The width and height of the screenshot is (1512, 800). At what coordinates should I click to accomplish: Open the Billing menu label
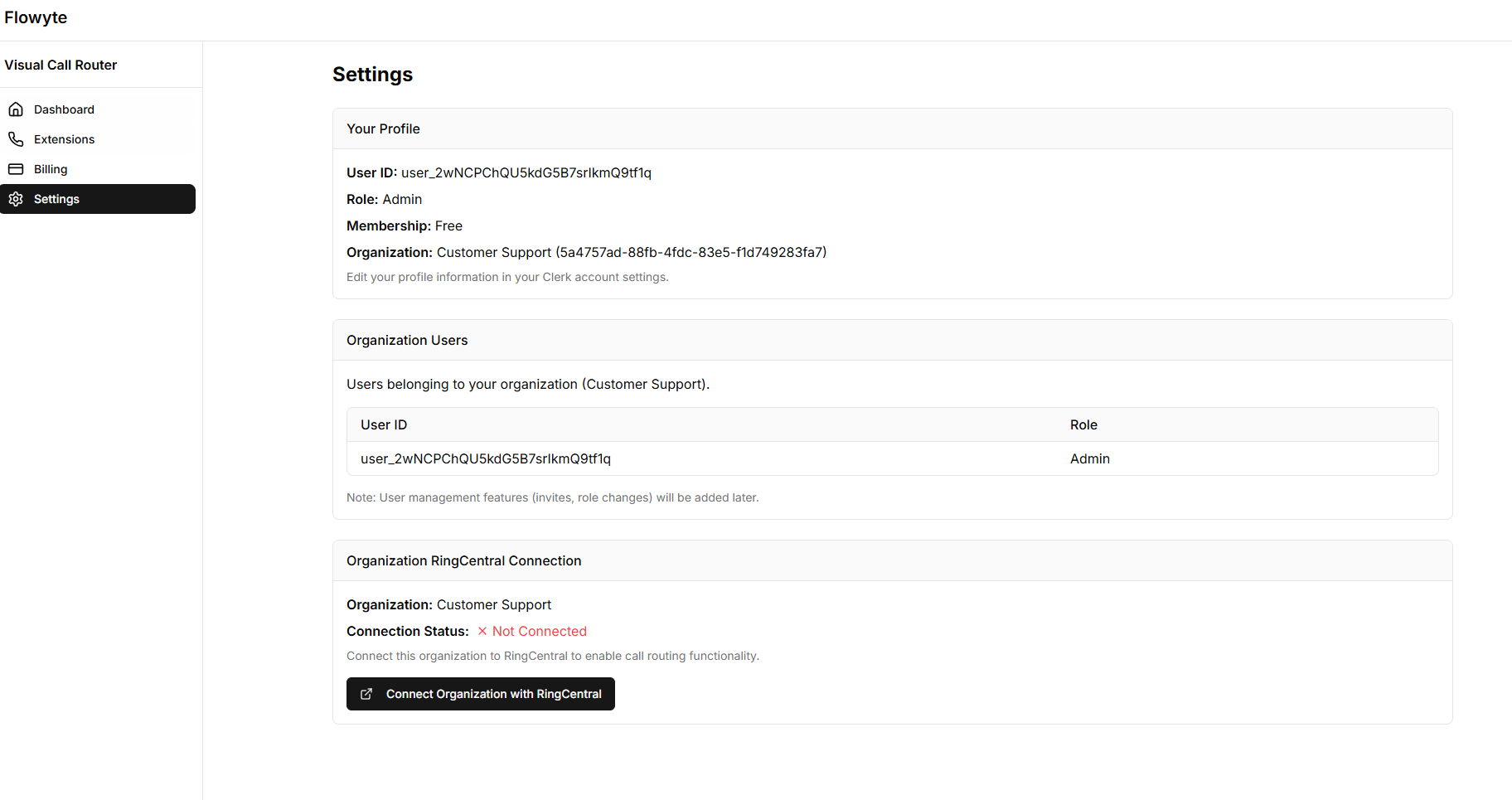click(51, 169)
